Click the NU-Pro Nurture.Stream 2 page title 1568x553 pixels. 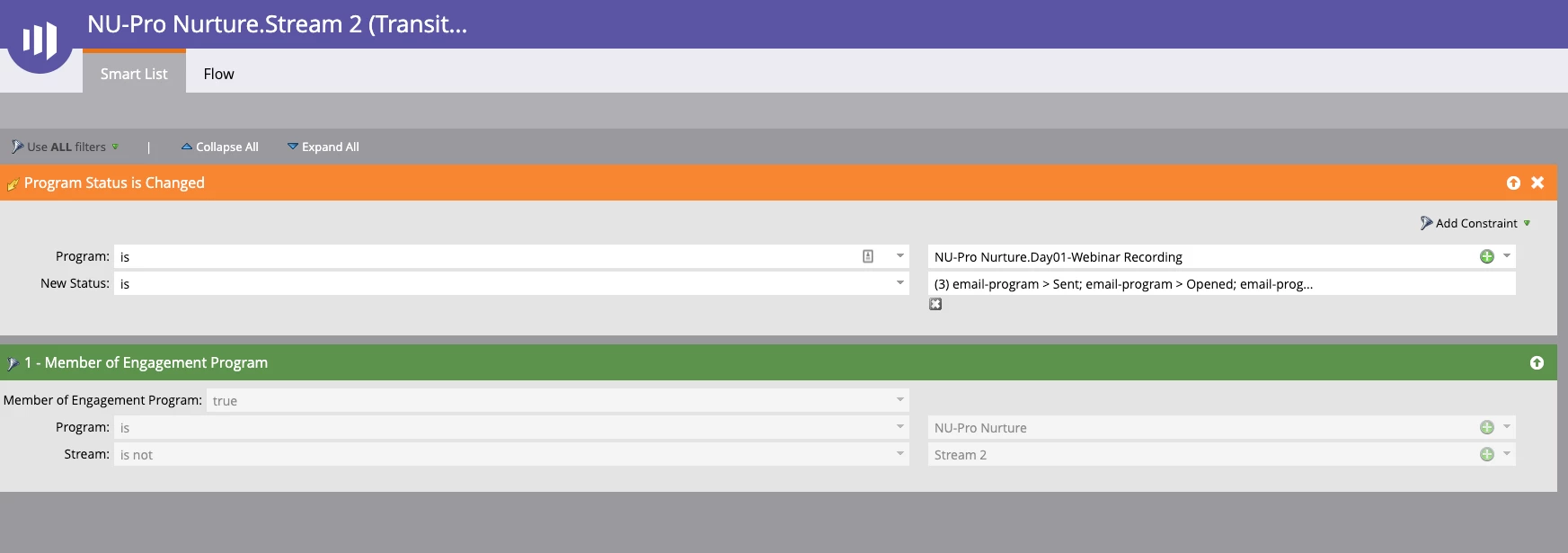(277, 24)
